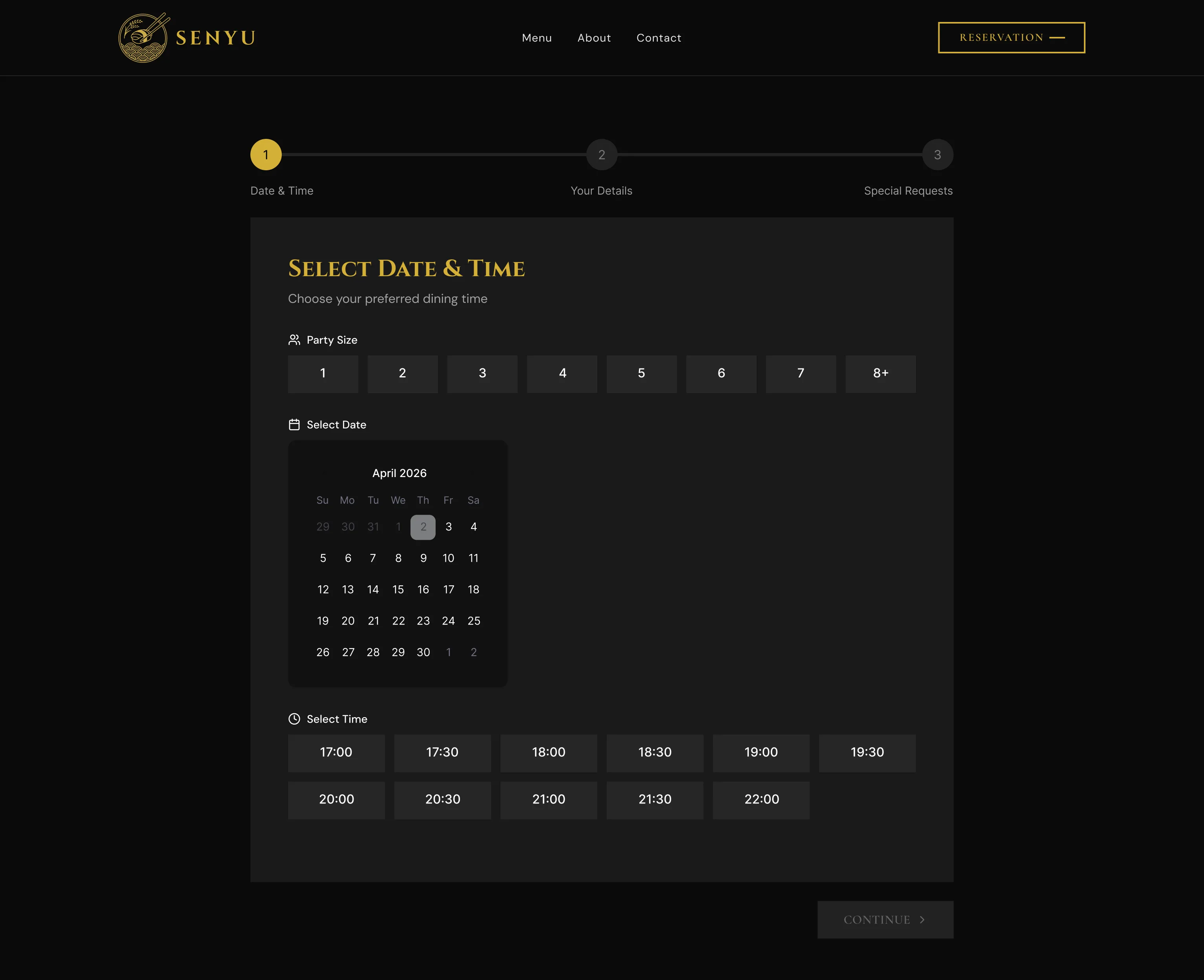This screenshot has height=980, width=1204.
Task: Click the Senyu brand name text
Action: pos(216,38)
